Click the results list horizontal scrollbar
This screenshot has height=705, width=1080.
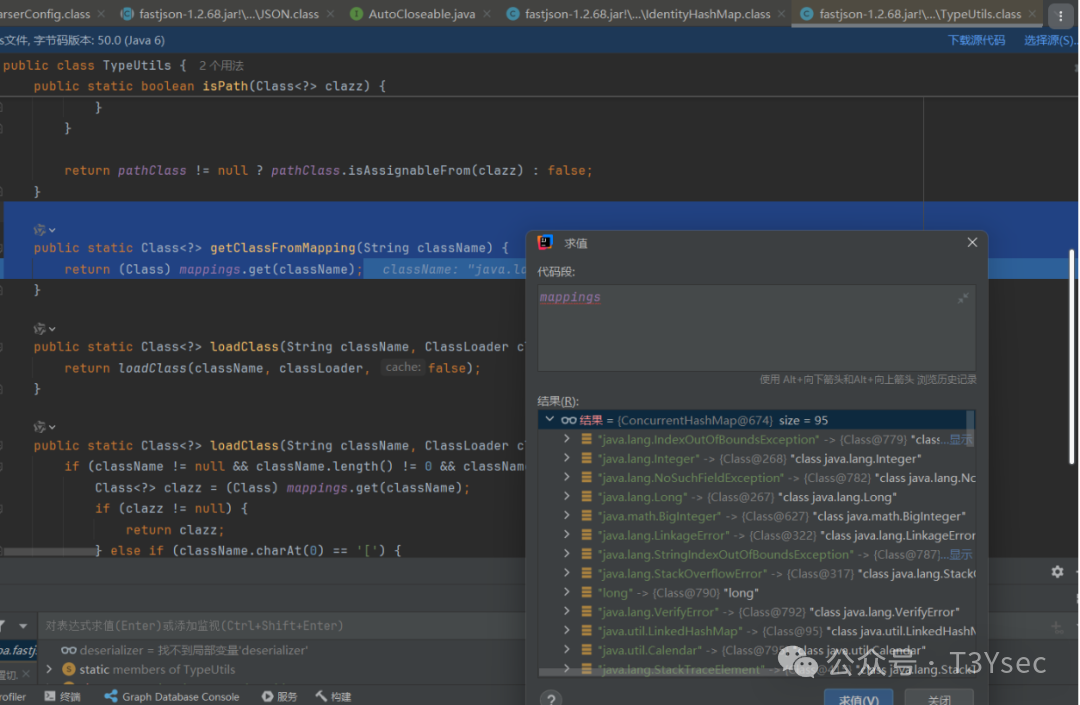pos(700,673)
